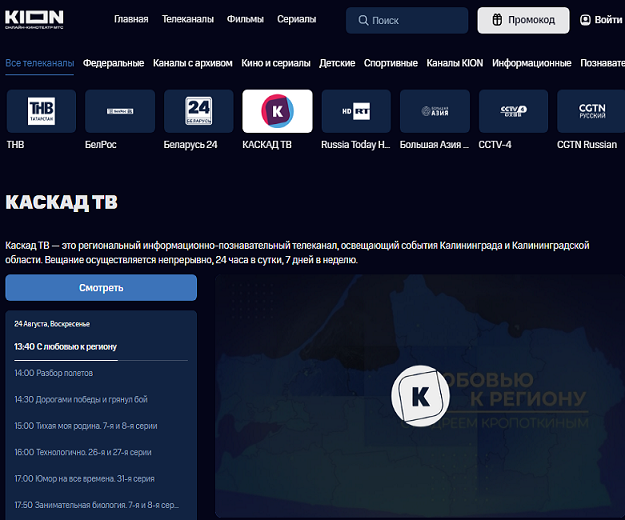
Task: Click the Поиск search field
Action: [407, 20]
